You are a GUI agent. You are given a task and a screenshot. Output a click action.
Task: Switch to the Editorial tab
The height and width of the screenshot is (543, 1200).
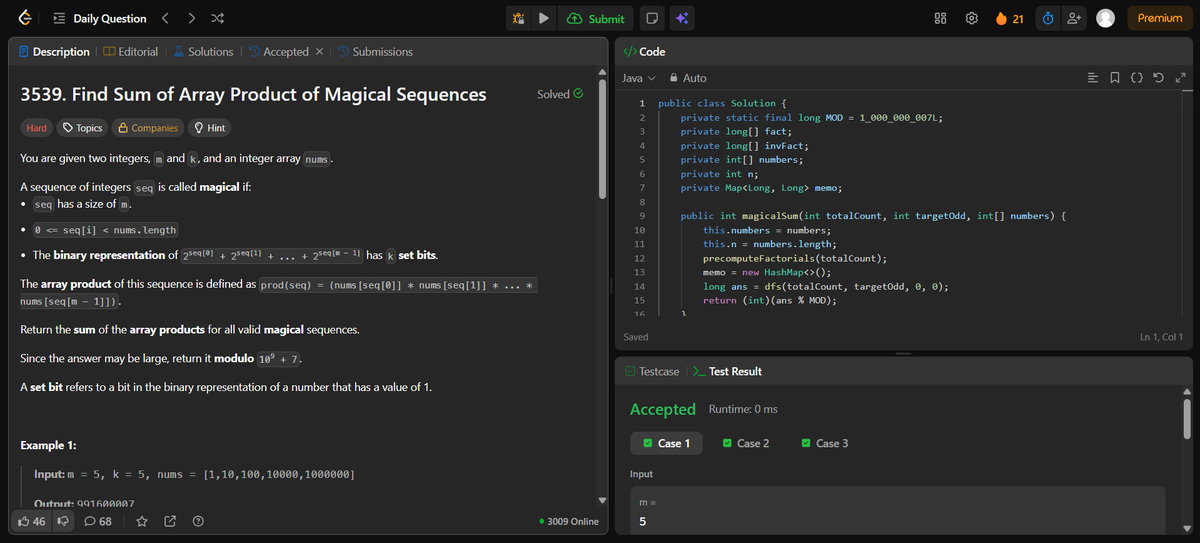[131, 52]
